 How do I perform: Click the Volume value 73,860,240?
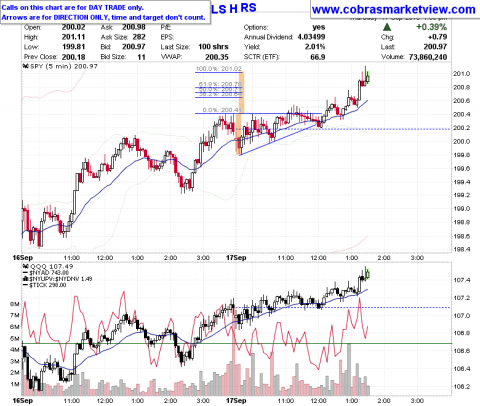428,57
